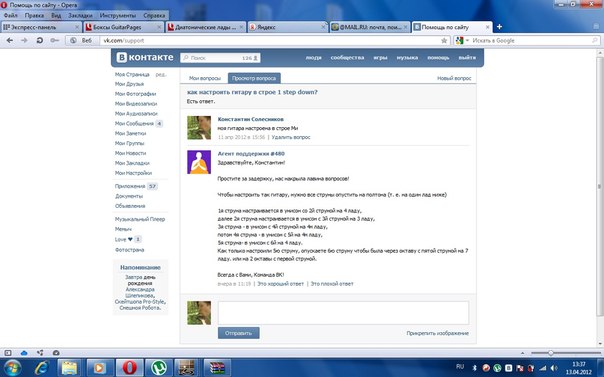This screenshot has height=377, width=604.
Task: Select the Просмотр вопроса tab
Action: click(254, 78)
